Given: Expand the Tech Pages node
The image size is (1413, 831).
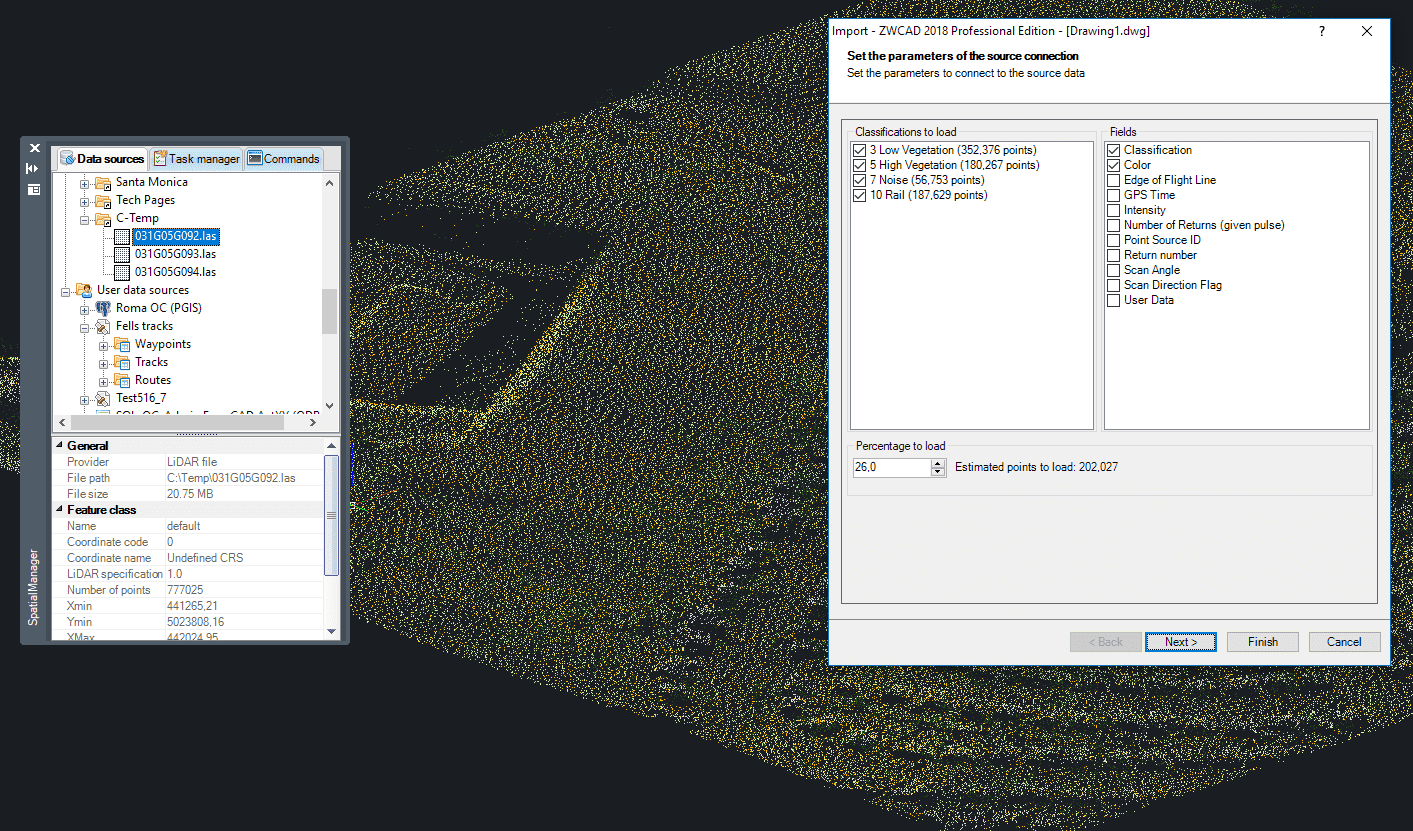Looking at the screenshot, I should point(85,201).
